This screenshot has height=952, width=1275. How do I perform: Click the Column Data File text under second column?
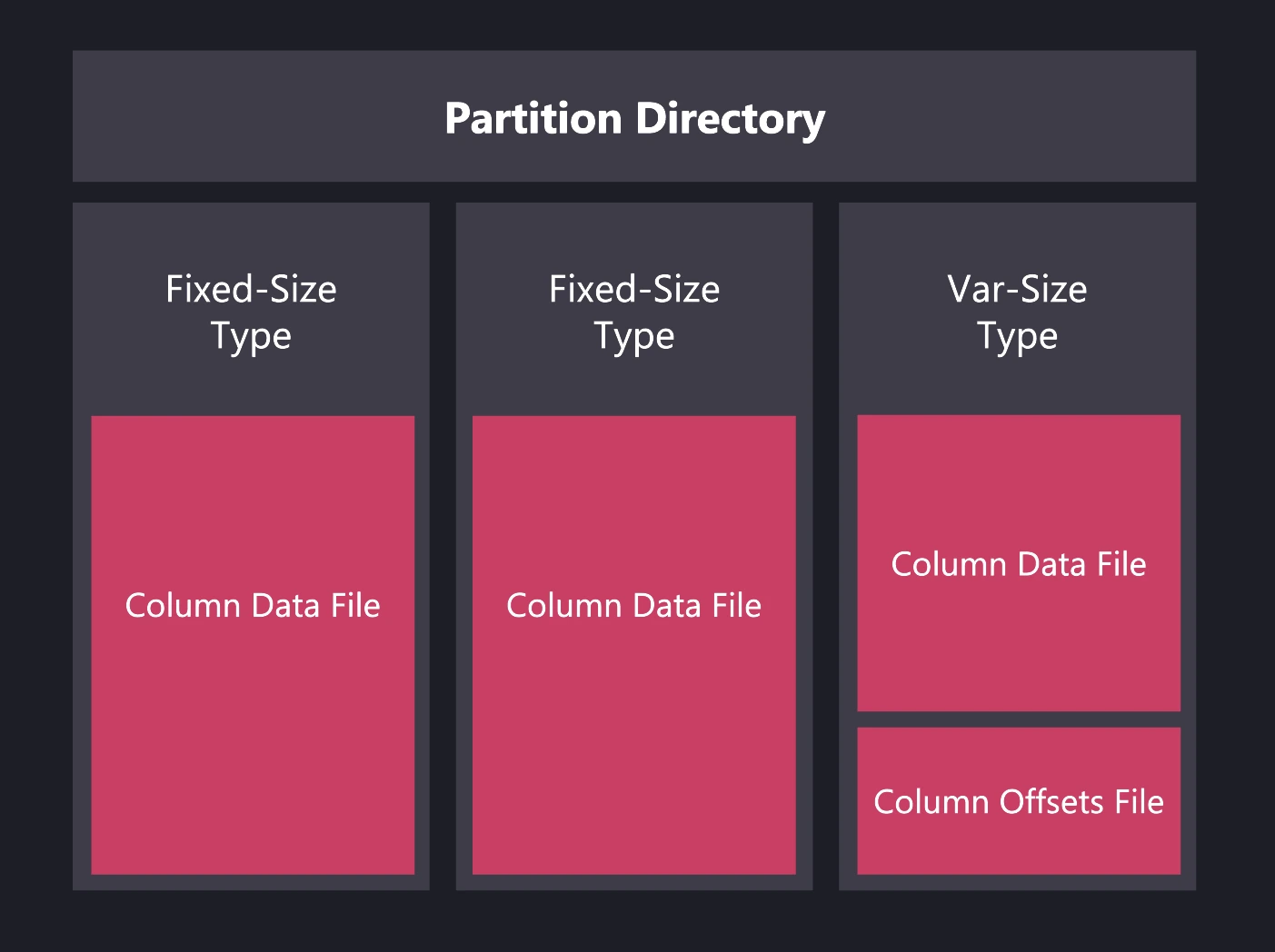[x=633, y=605]
